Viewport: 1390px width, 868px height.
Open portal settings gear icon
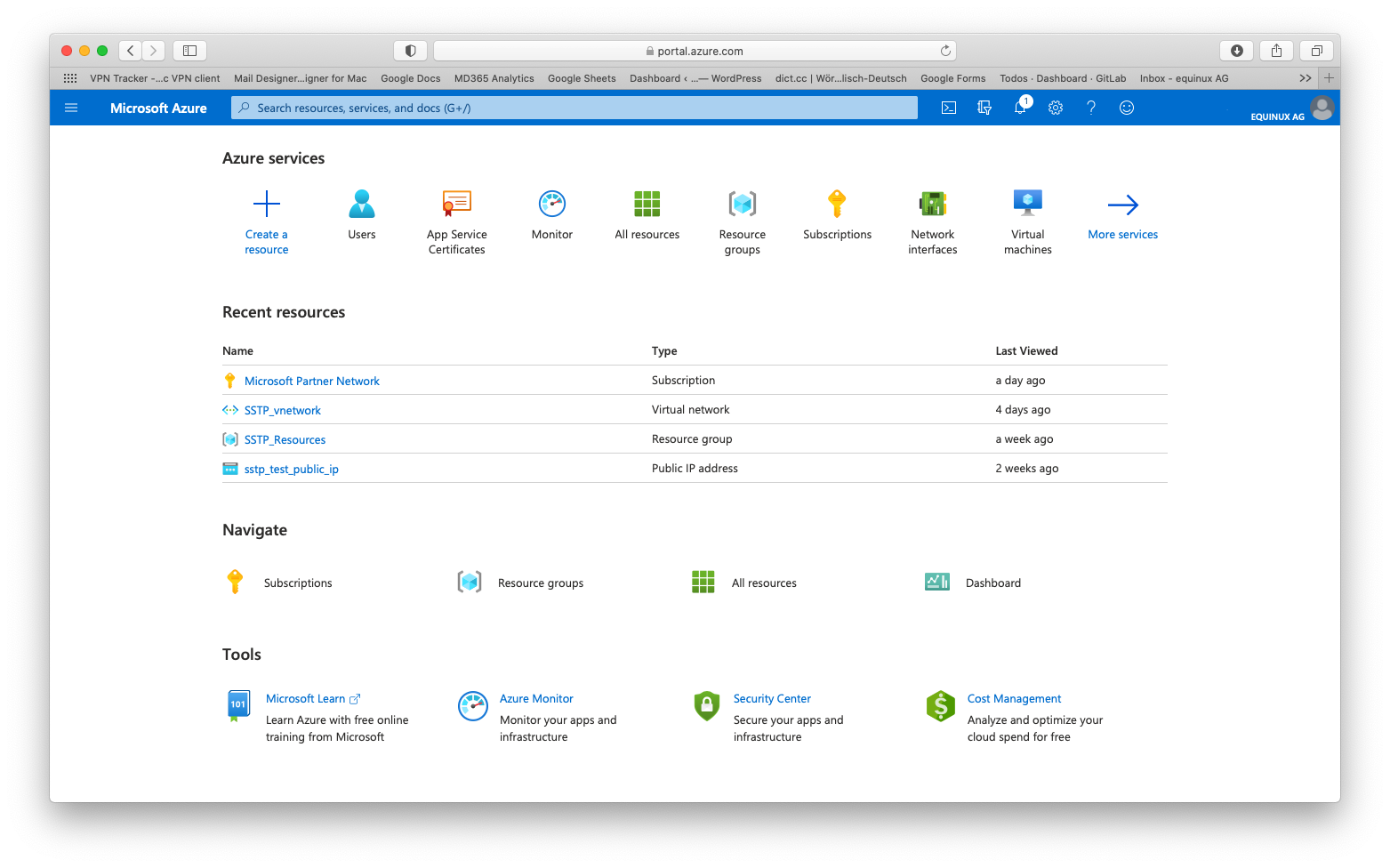click(1056, 108)
